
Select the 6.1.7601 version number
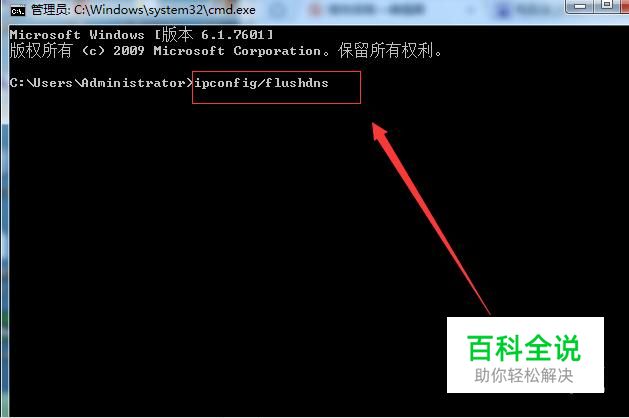coord(232,35)
